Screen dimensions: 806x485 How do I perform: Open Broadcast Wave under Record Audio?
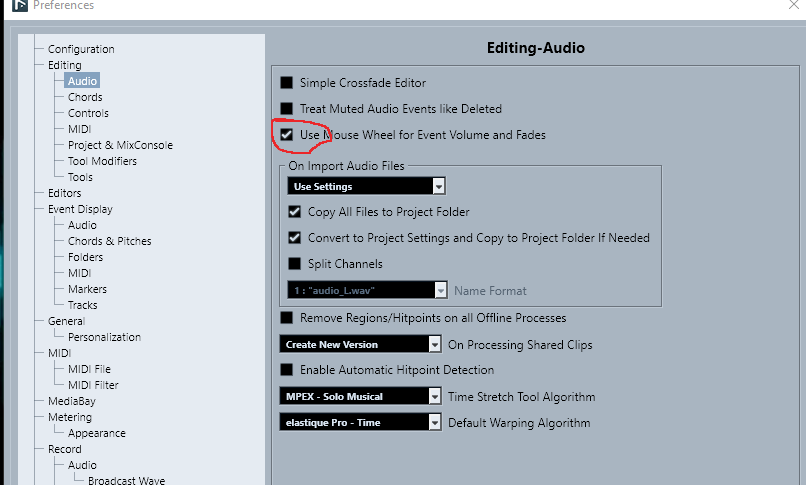click(x=126, y=481)
